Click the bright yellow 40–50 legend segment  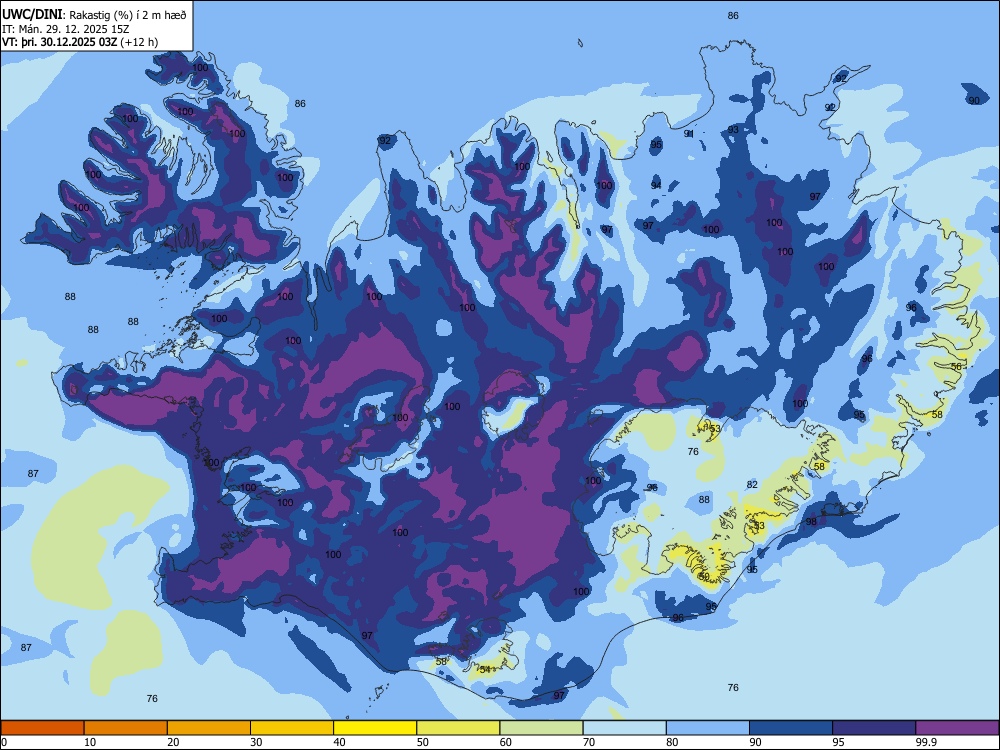pyautogui.click(x=374, y=728)
